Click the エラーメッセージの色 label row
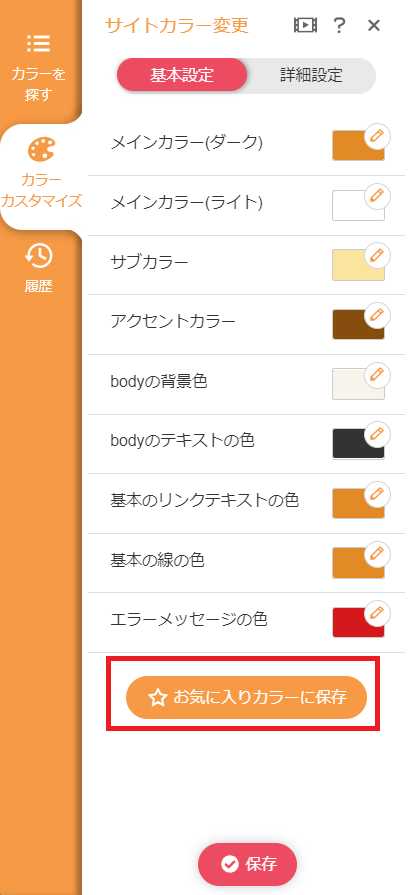 tap(247, 623)
